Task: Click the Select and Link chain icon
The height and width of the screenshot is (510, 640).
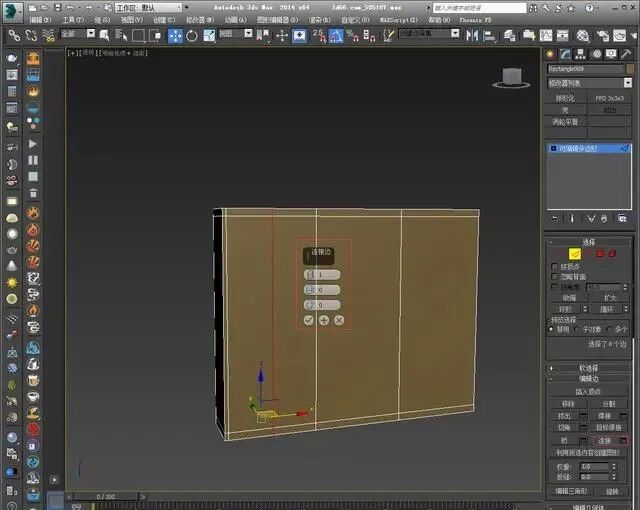Action: pyautogui.click(x=15, y=35)
